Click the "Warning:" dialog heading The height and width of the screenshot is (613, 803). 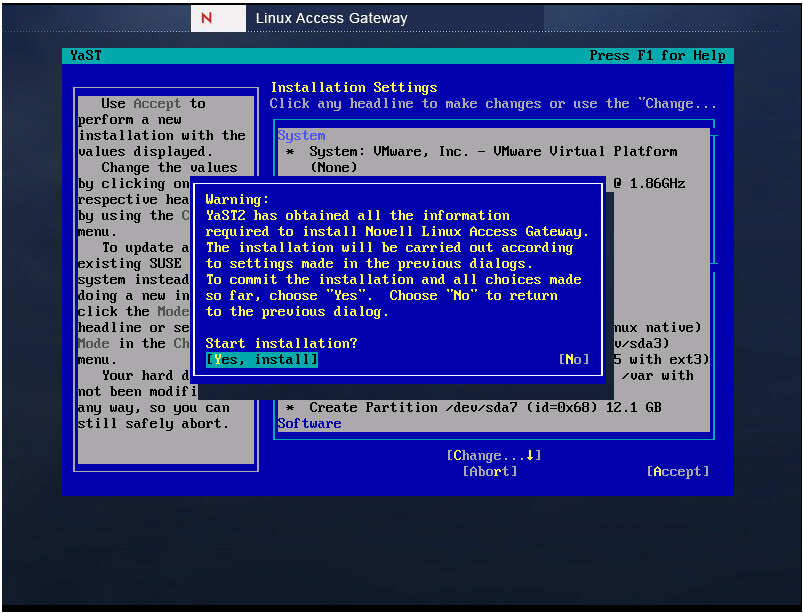pos(237,199)
